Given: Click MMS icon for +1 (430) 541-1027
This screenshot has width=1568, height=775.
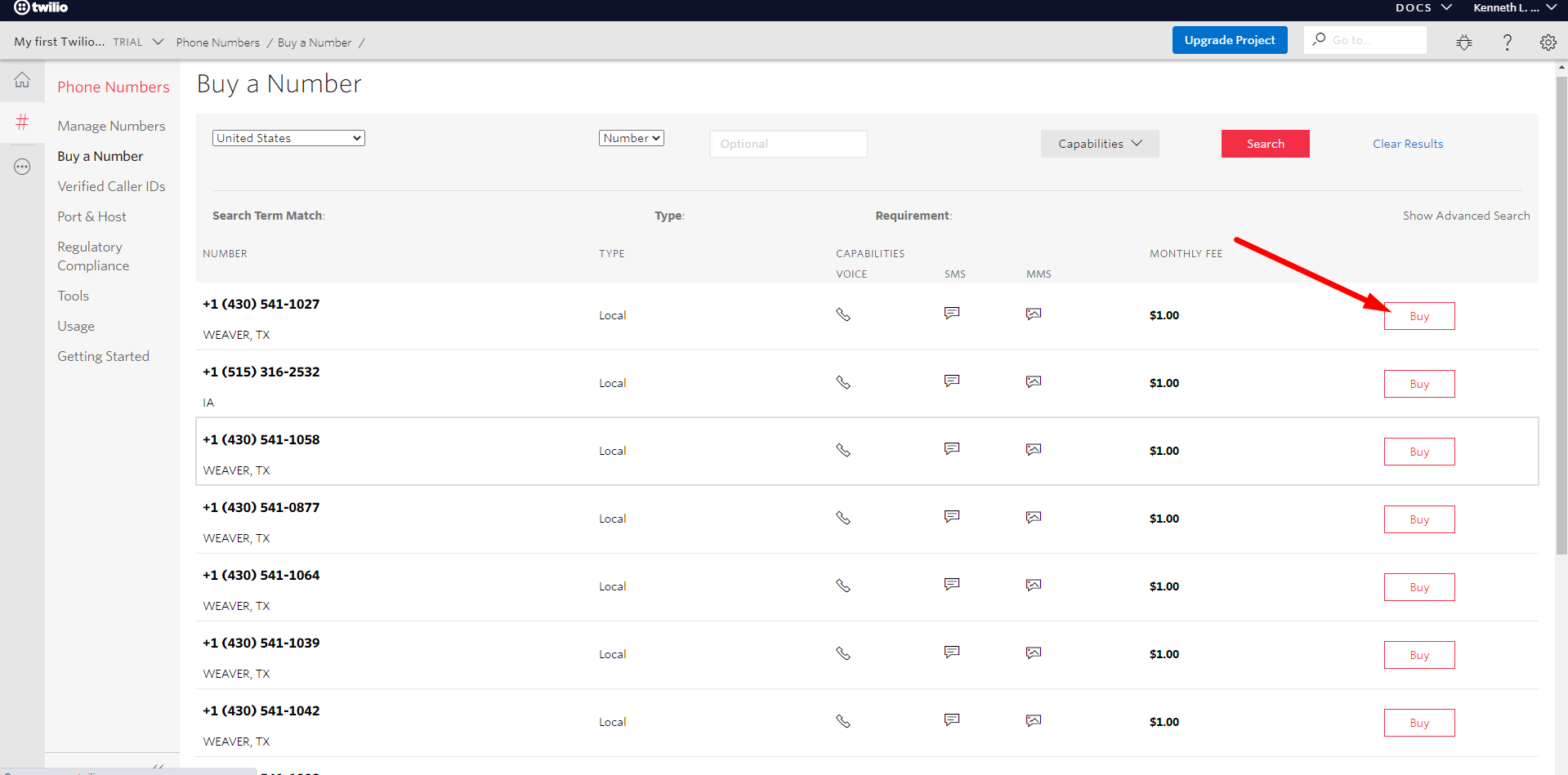Looking at the screenshot, I should (1034, 314).
